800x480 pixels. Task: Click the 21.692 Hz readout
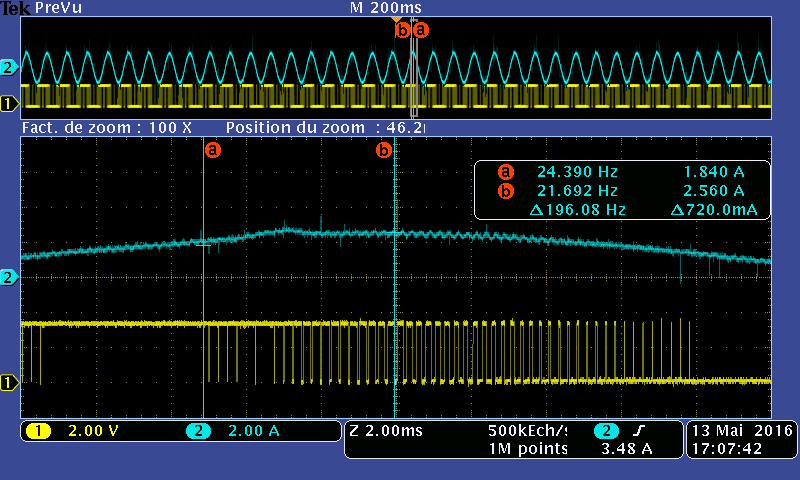(577, 191)
